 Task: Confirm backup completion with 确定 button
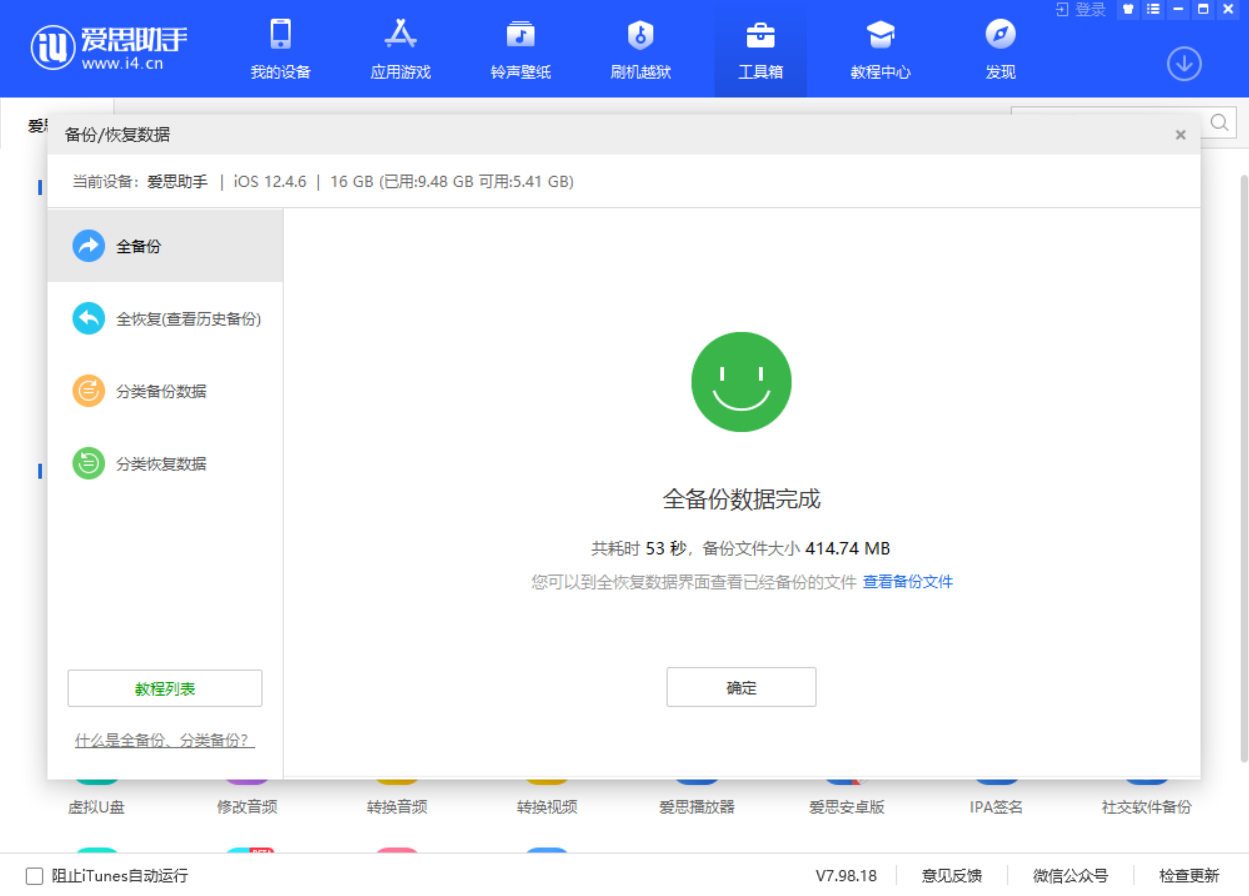pyautogui.click(x=740, y=687)
